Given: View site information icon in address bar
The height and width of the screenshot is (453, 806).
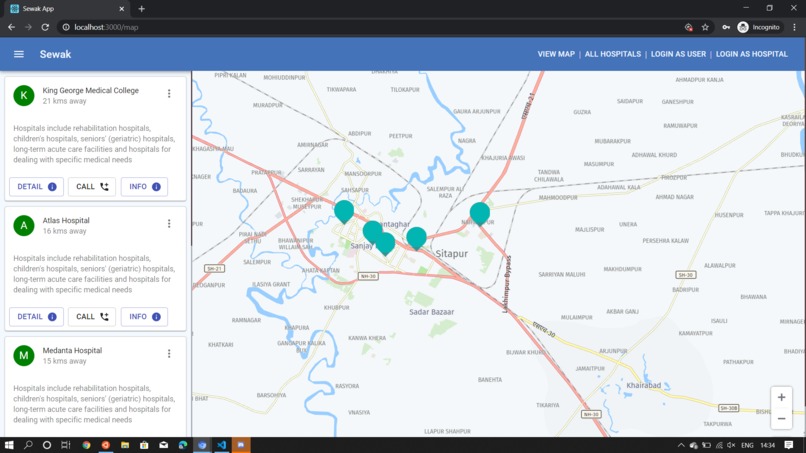Looking at the screenshot, I should (x=66, y=27).
